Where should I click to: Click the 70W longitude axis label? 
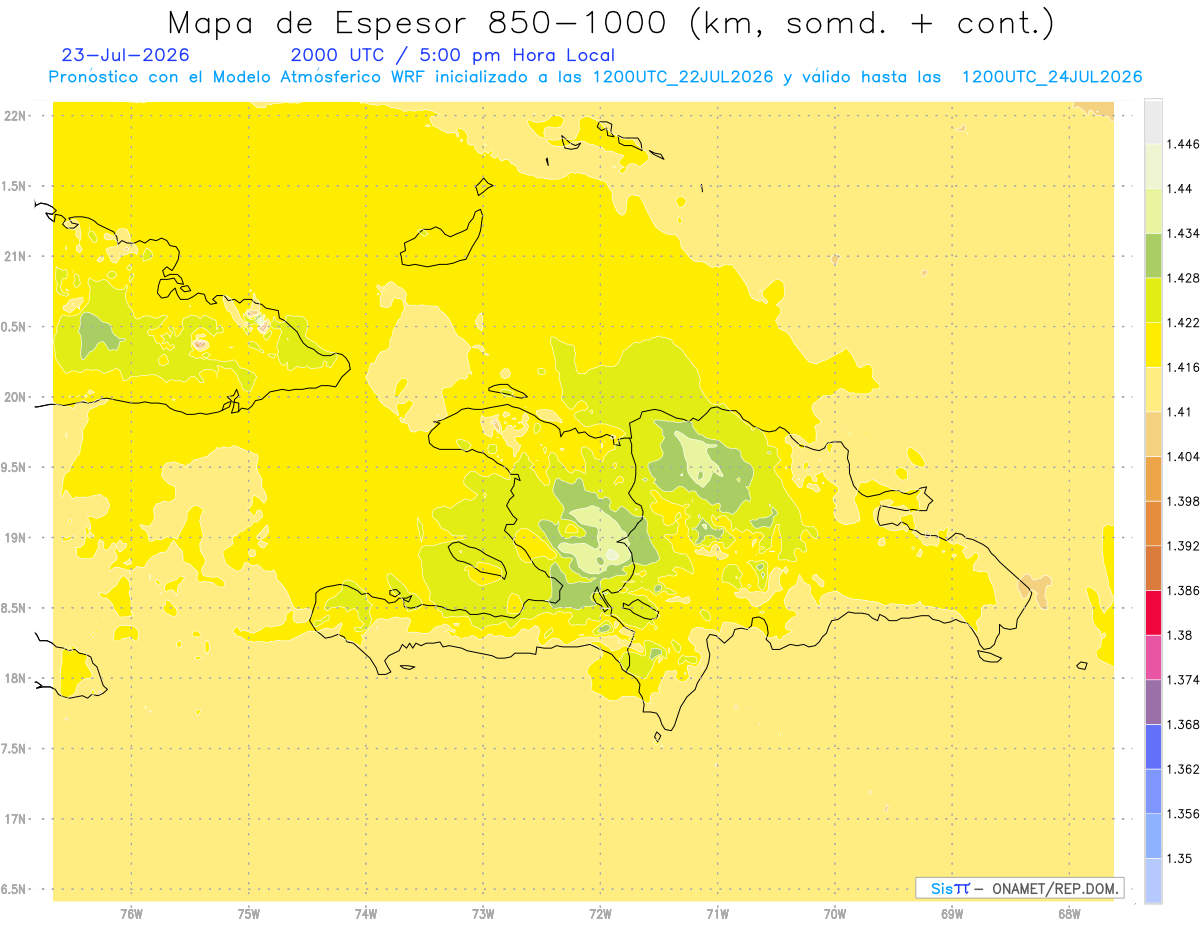[835, 914]
